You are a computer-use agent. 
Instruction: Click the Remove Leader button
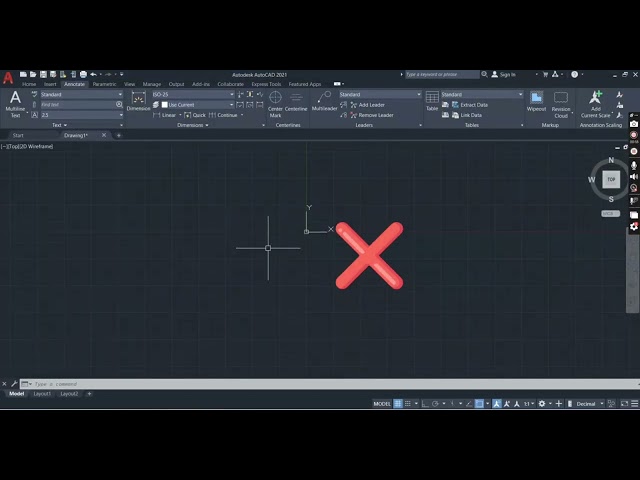[371, 115]
